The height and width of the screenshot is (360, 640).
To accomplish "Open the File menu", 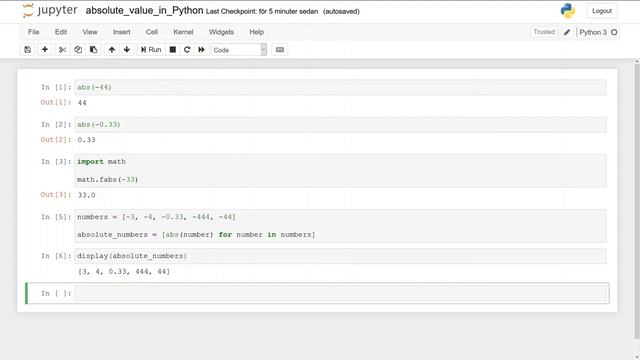I will coord(33,32).
